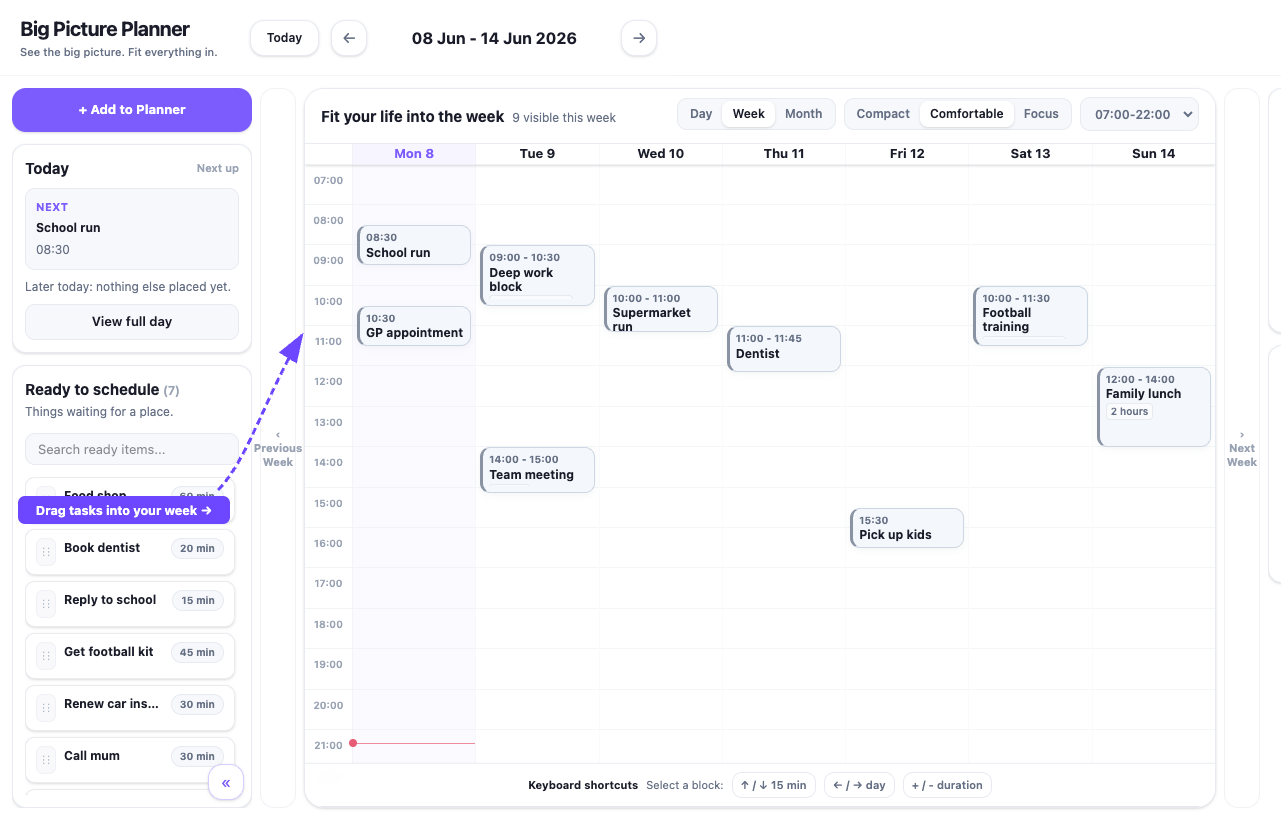Image resolution: width=1281 pixels, height=820 pixels.
Task: Click the NEXT School run card in Today
Action: [x=132, y=229]
